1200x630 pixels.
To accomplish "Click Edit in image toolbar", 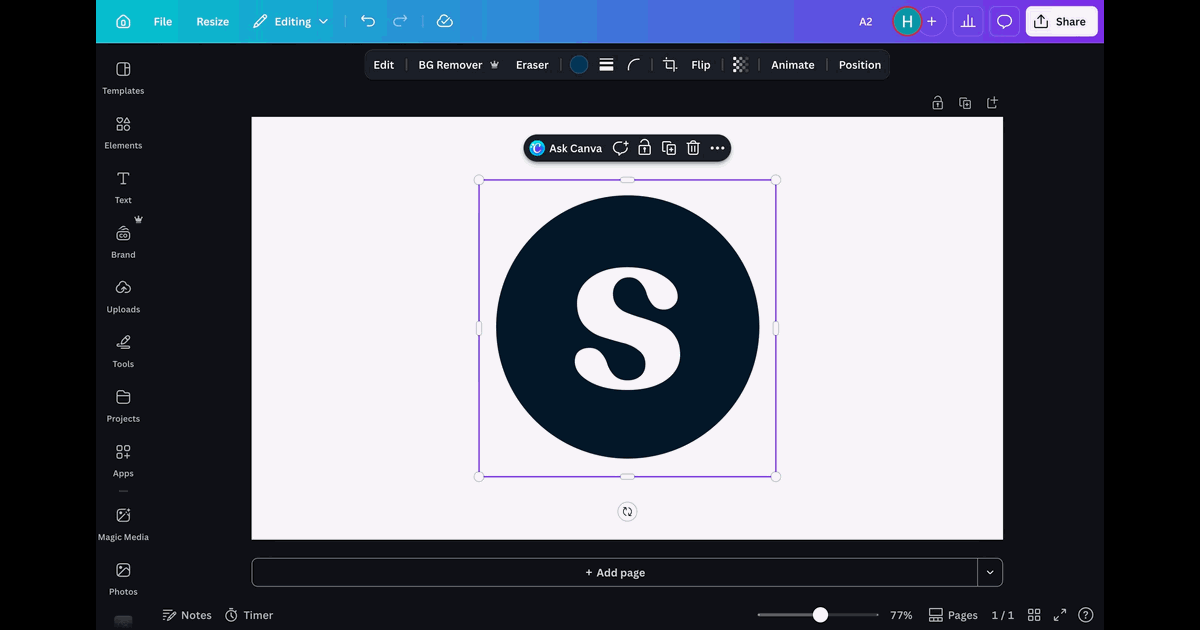I will pyautogui.click(x=384, y=65).
